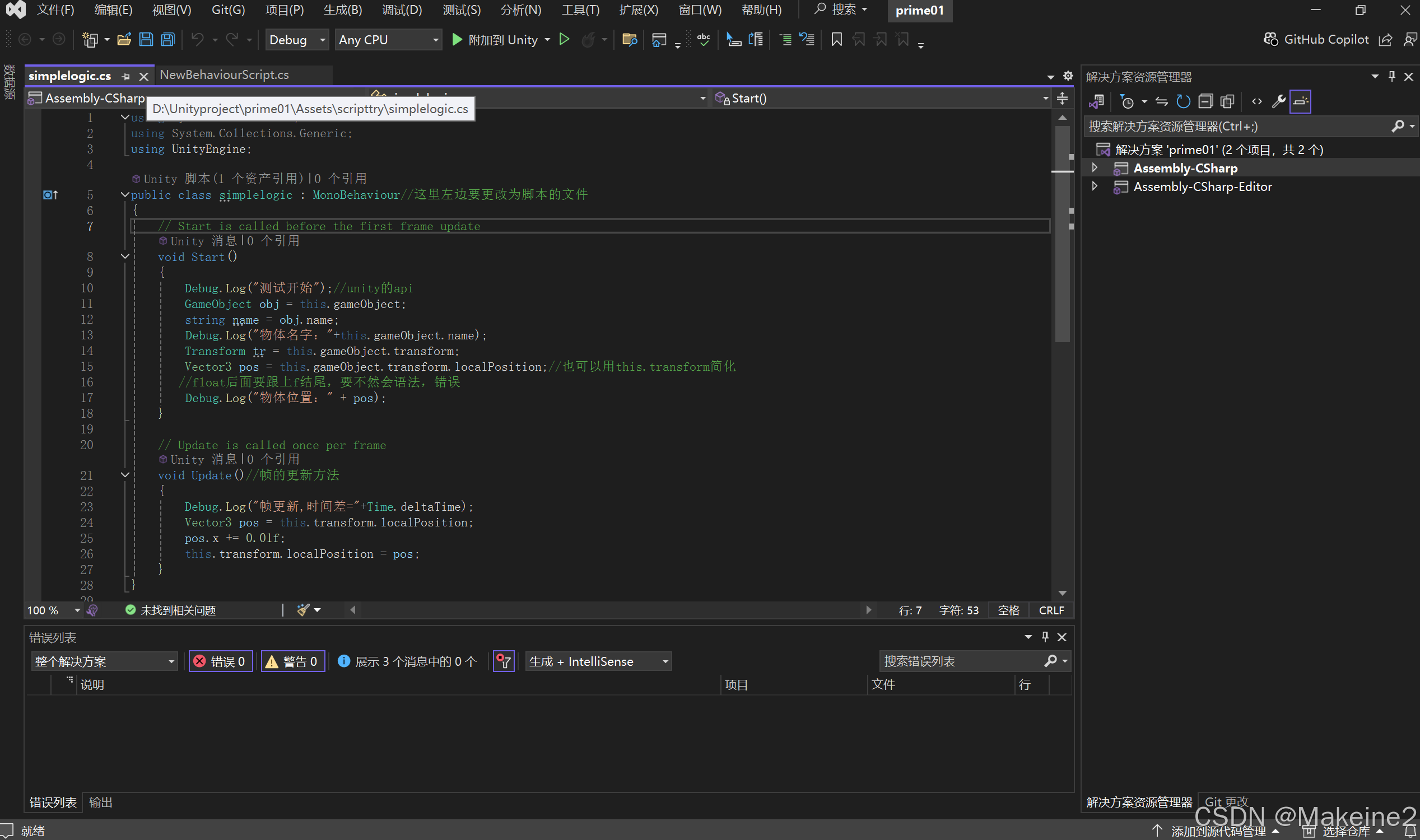Click 添加到源代码管理 in status bar
This screenshot has width=1420, height=840.
coord(1218,830)
